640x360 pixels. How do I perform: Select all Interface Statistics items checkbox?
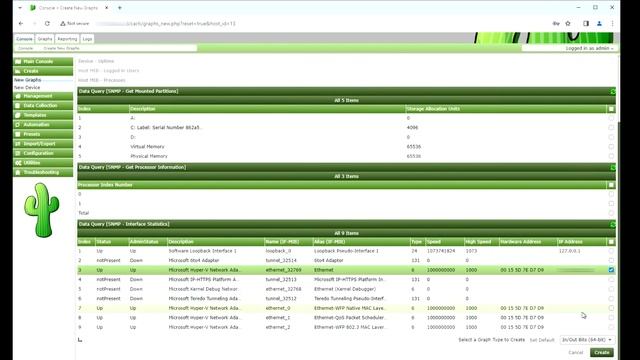point(611,242)
